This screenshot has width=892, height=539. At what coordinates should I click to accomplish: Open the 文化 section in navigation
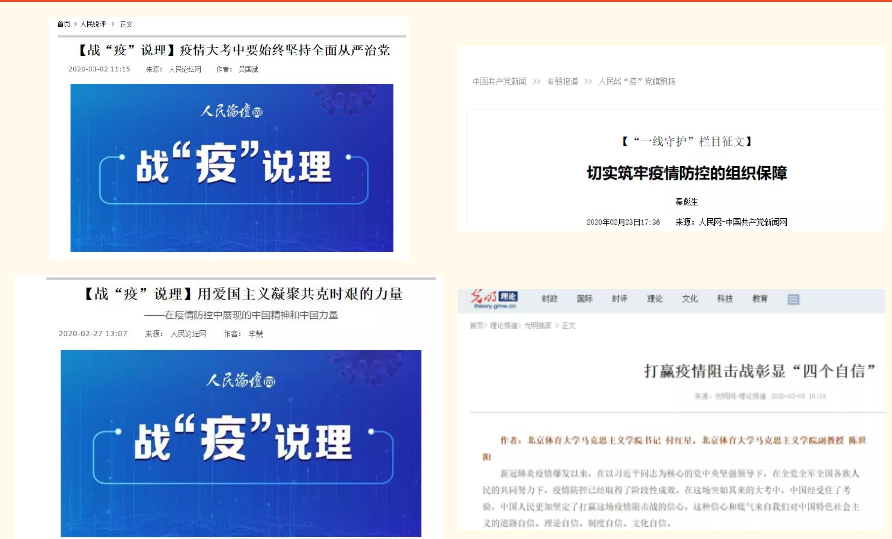[x=690, y=299]
